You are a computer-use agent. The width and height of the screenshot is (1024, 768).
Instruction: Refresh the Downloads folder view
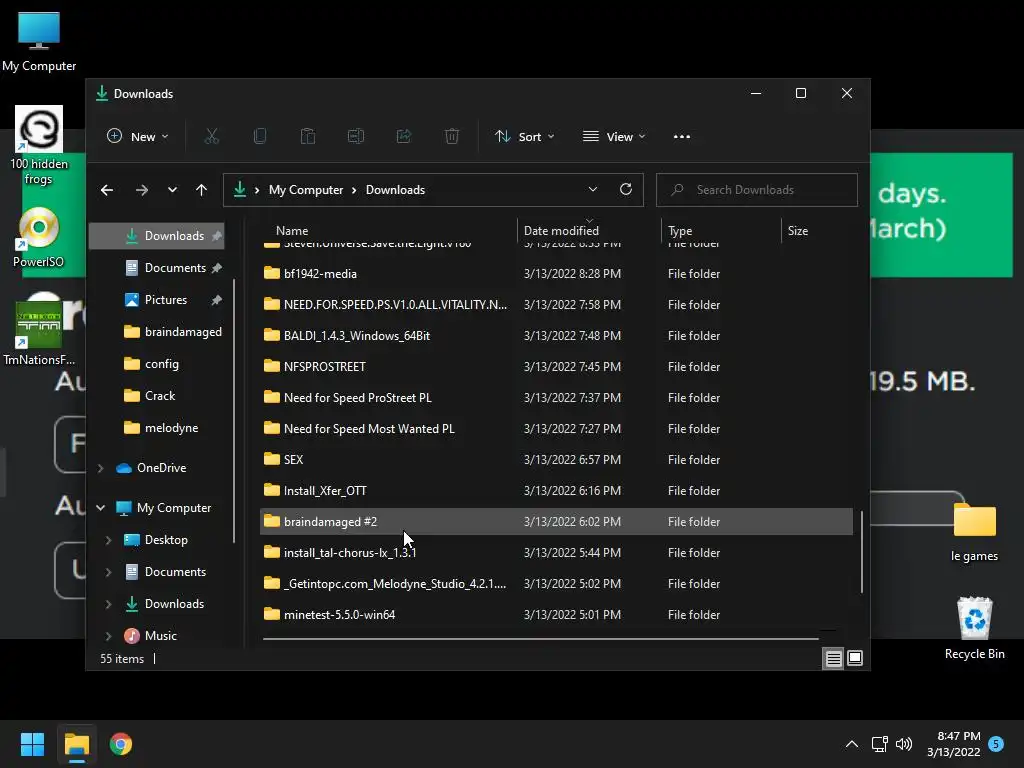(x=626, y=189)
